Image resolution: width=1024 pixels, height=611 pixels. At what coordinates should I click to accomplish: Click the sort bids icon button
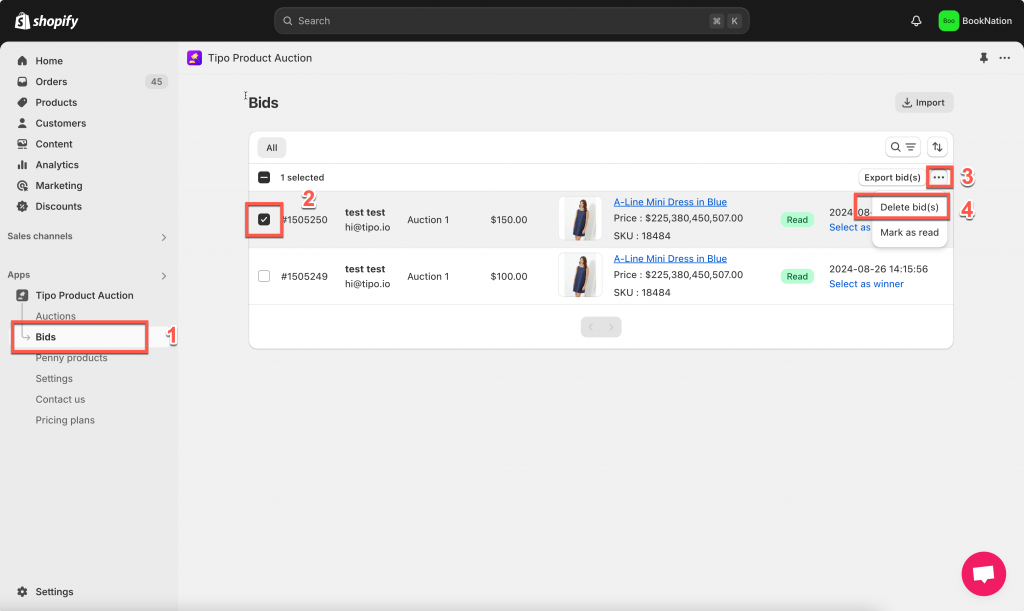click(937, 147)
